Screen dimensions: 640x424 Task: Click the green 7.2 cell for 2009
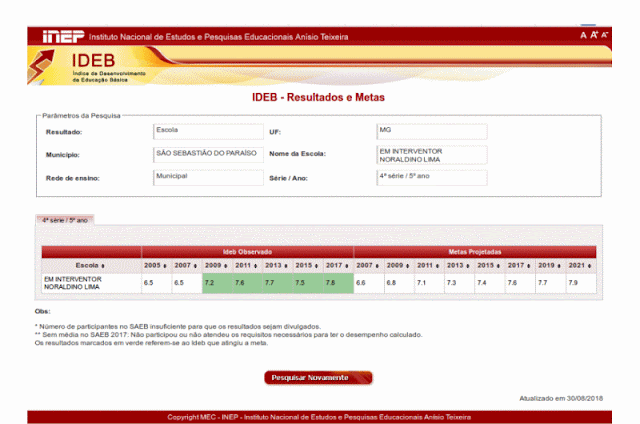pyautogui.click(x=217, y=283)
